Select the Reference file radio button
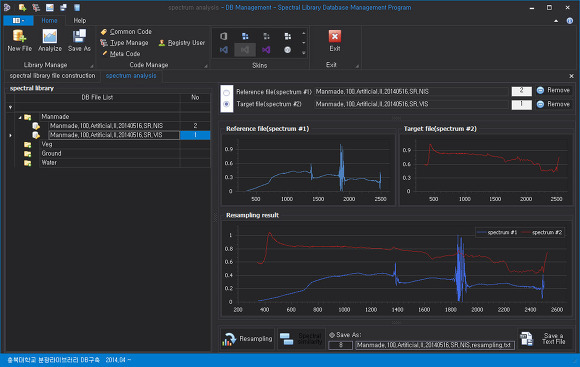Viewport: 580px width, 367px height. pos(226,92)
